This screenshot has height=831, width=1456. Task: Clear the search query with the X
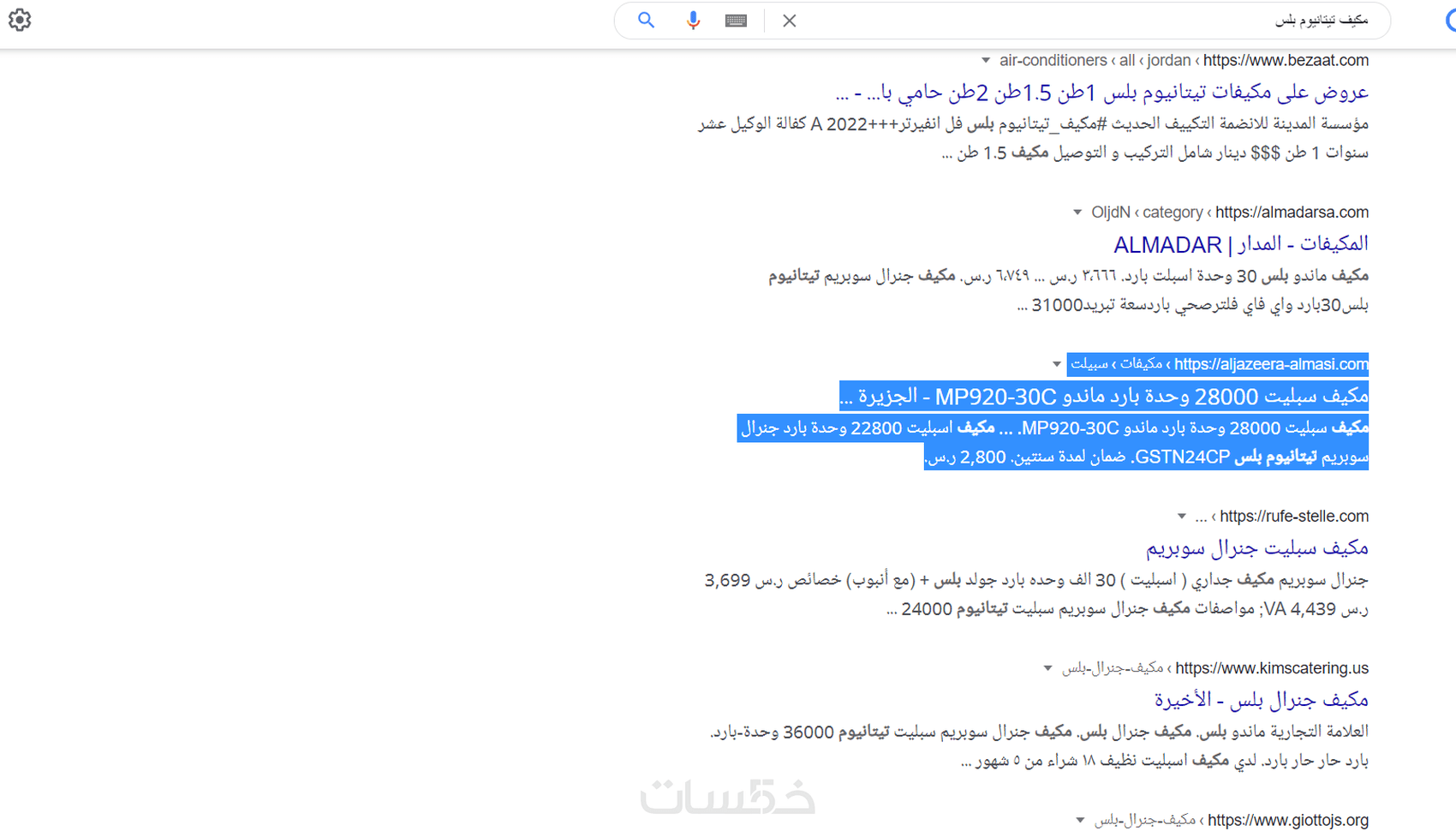click(790, 21)
